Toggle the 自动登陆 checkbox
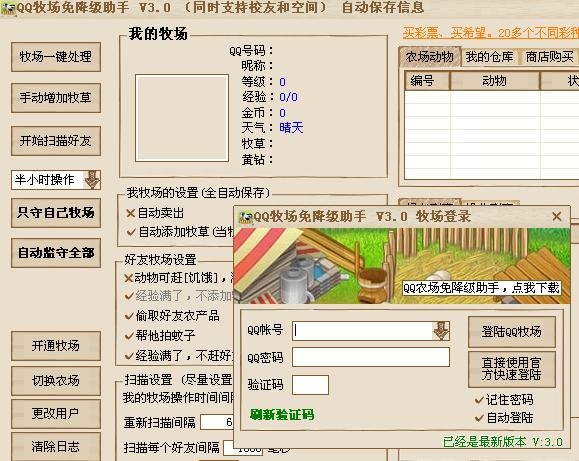The width and height of the screenshot is (579, 461). [479, 418]
